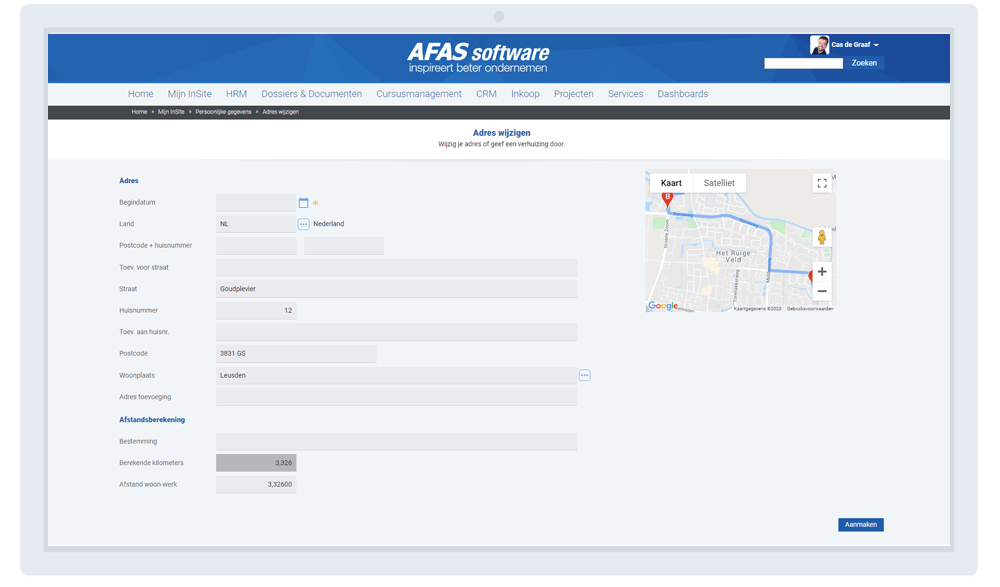Click the Berekende kilometers value field
The height and width of the screenshot is (587, 1000).
(x=256, y=463)
